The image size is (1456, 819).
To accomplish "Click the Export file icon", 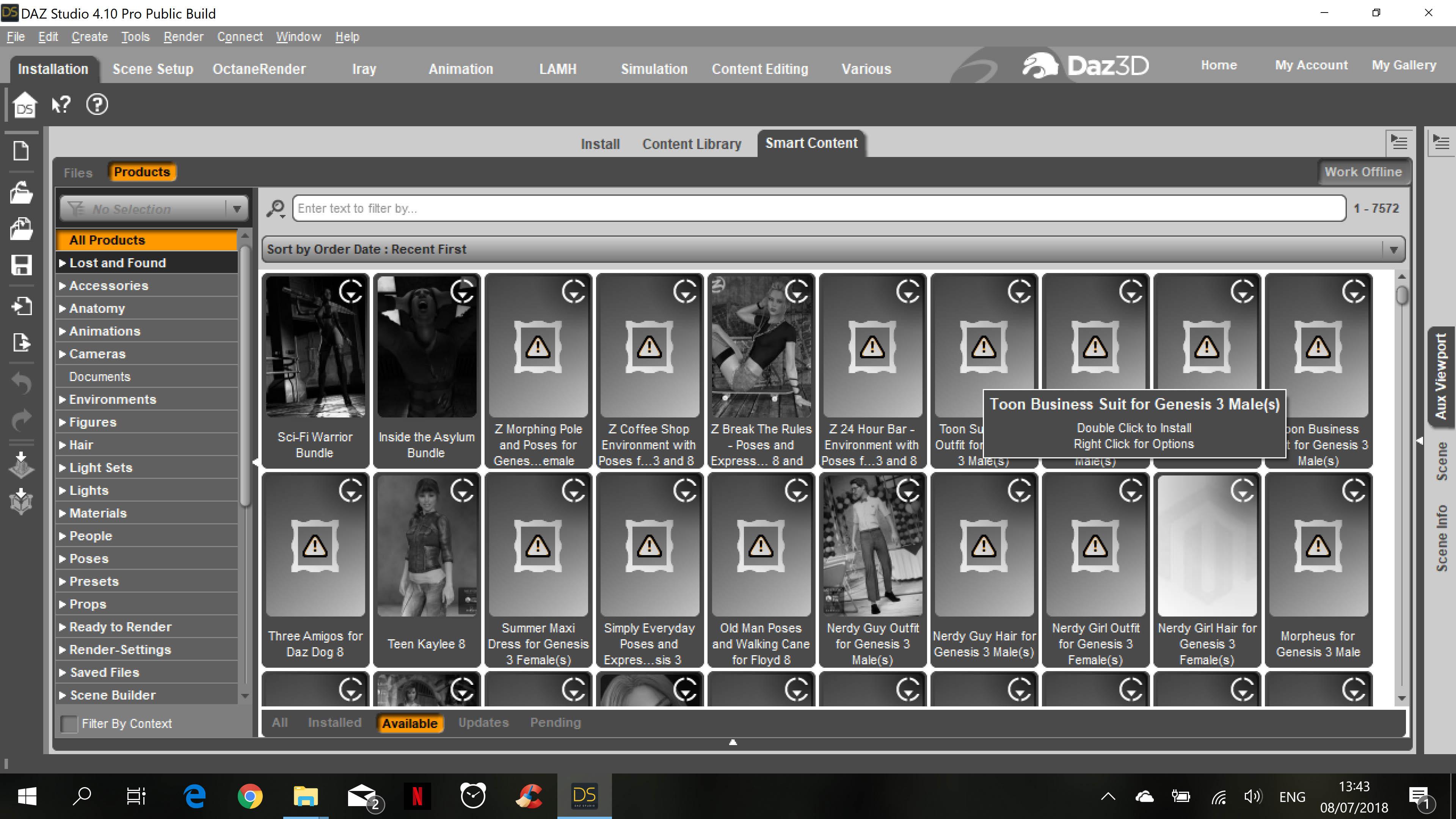I will pos(22,342).
